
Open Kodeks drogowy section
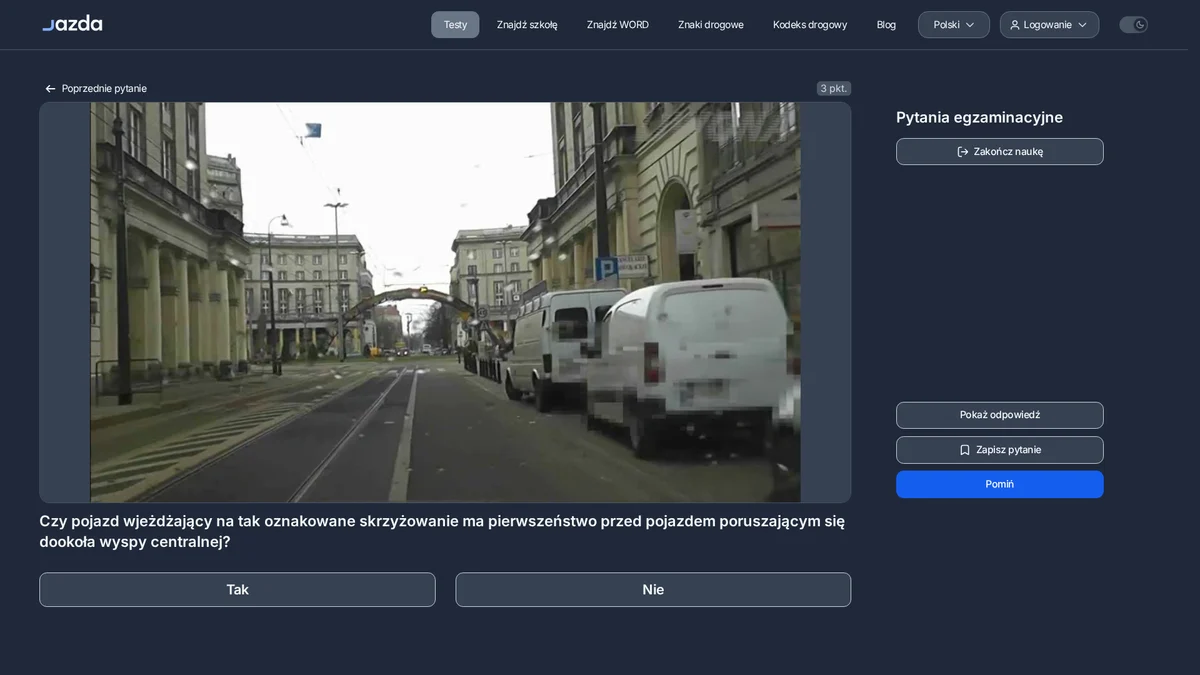tap(810, 25)
